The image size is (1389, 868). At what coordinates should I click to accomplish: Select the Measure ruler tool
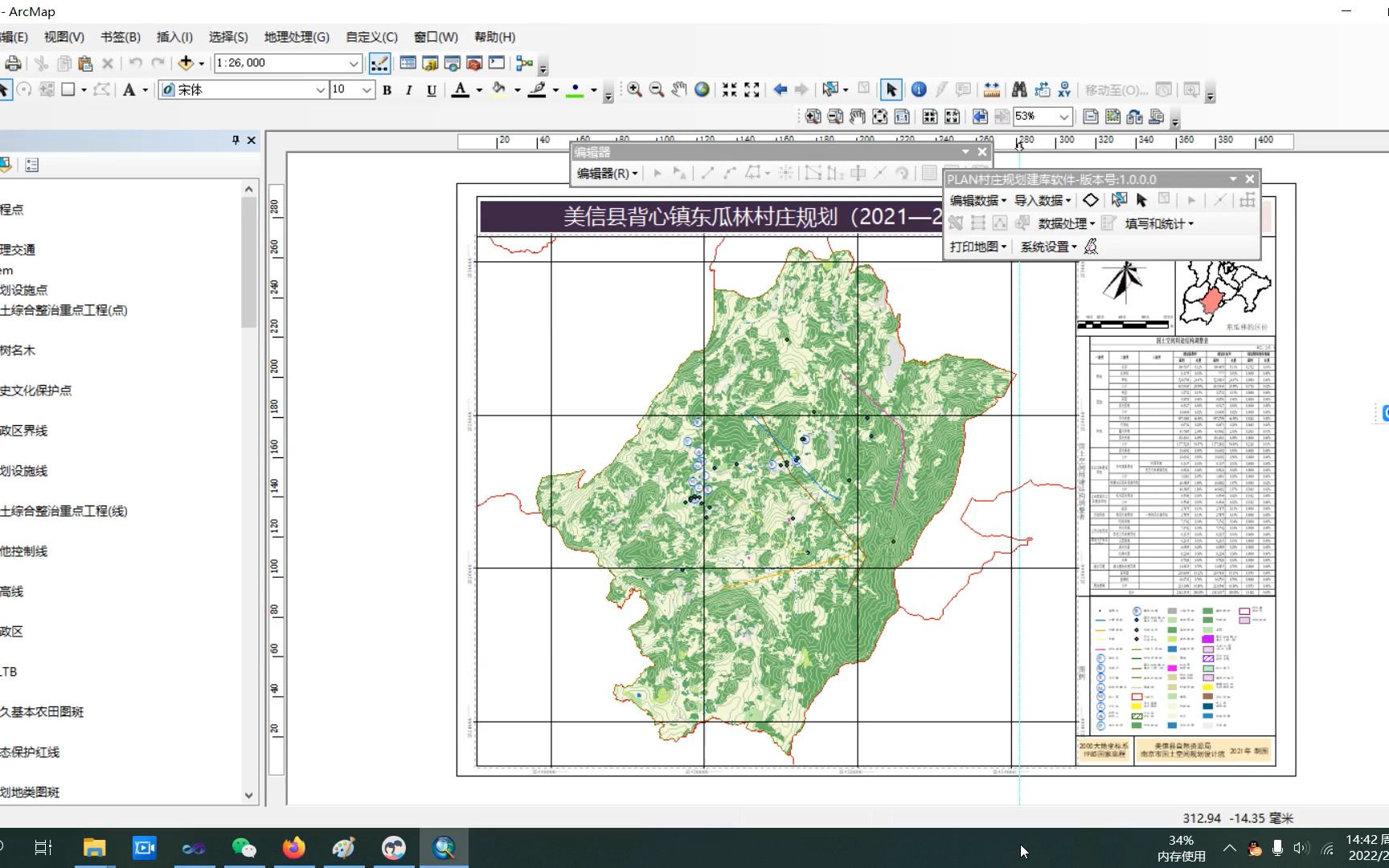click(x=992, y=89)
